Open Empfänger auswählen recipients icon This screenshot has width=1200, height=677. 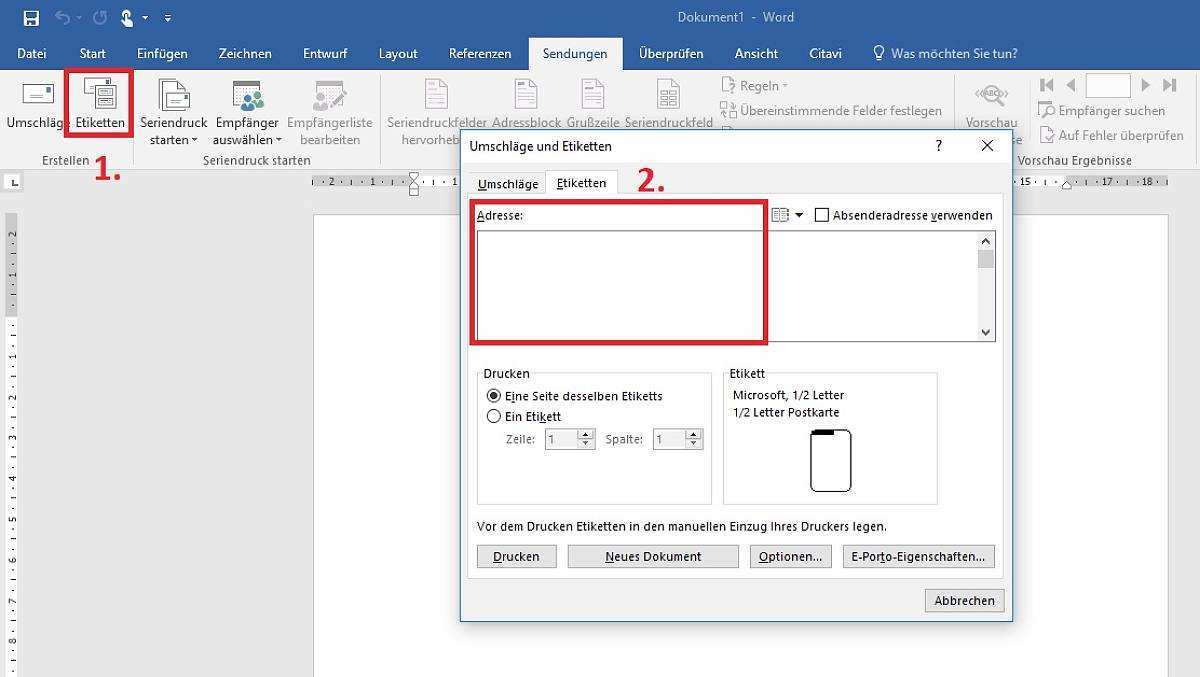pos(247,96)
